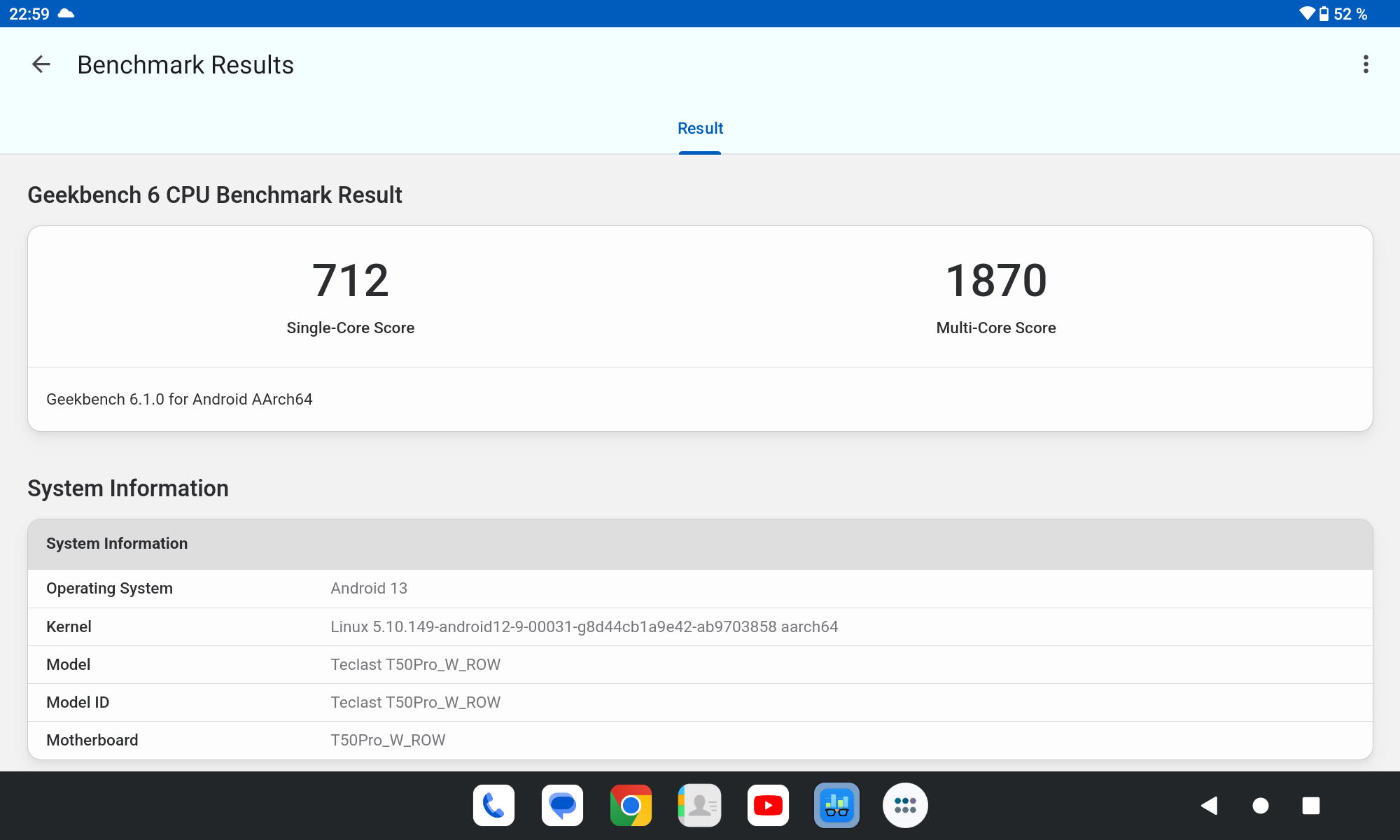Select the Model value Teclast T50Pro_W_ROW
Screen dimensions: 1400x840
pyautogui.click(x=416, y=664)
